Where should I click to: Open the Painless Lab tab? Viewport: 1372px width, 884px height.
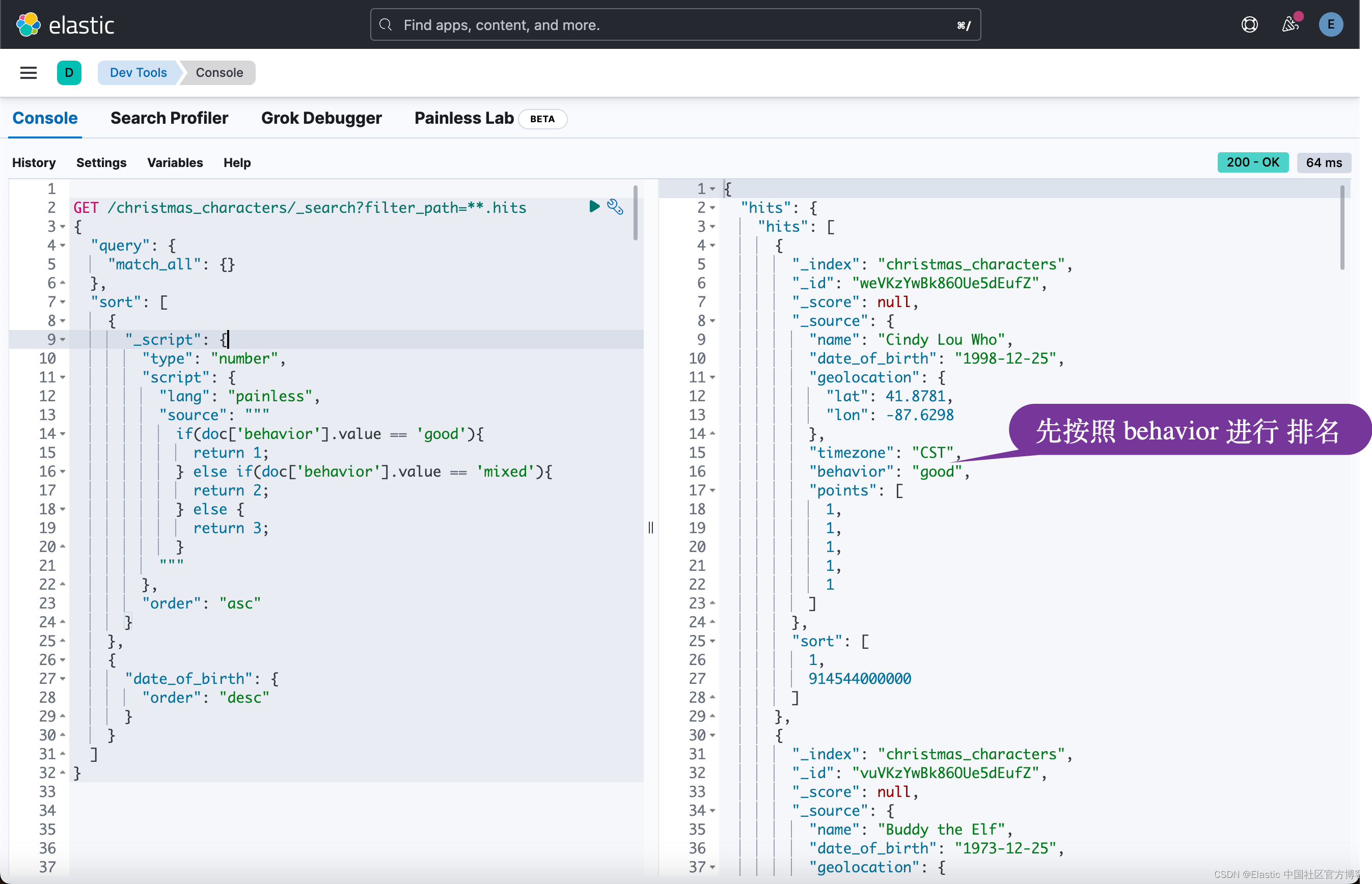click(x=463, y=118)
